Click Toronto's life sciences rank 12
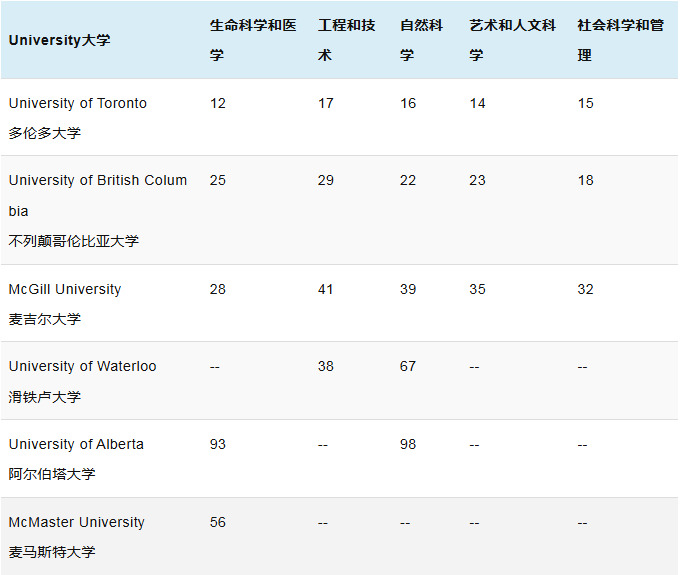The width and height of the screenshot is (681, 575). (x=218, y=103)
